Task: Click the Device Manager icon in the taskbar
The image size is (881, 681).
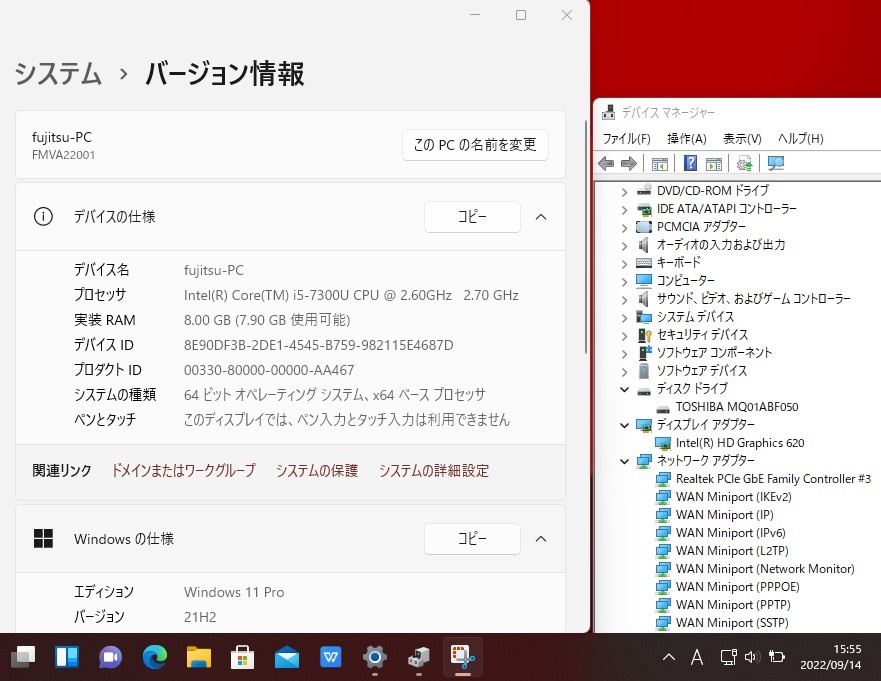Action: [419, 656]
